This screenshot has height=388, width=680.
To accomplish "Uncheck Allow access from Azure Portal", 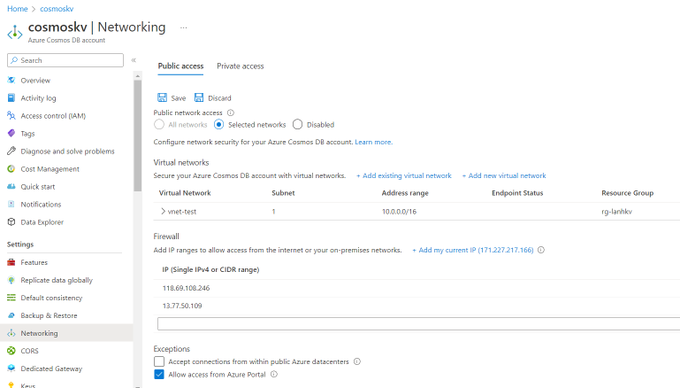I will [x=159, y=374].
